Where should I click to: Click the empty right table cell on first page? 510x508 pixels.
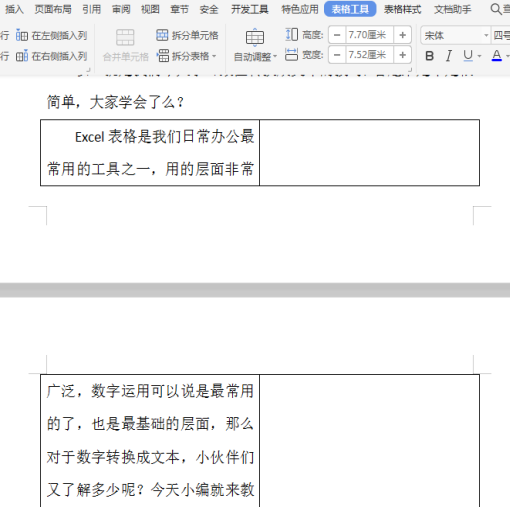pos(369,153)
